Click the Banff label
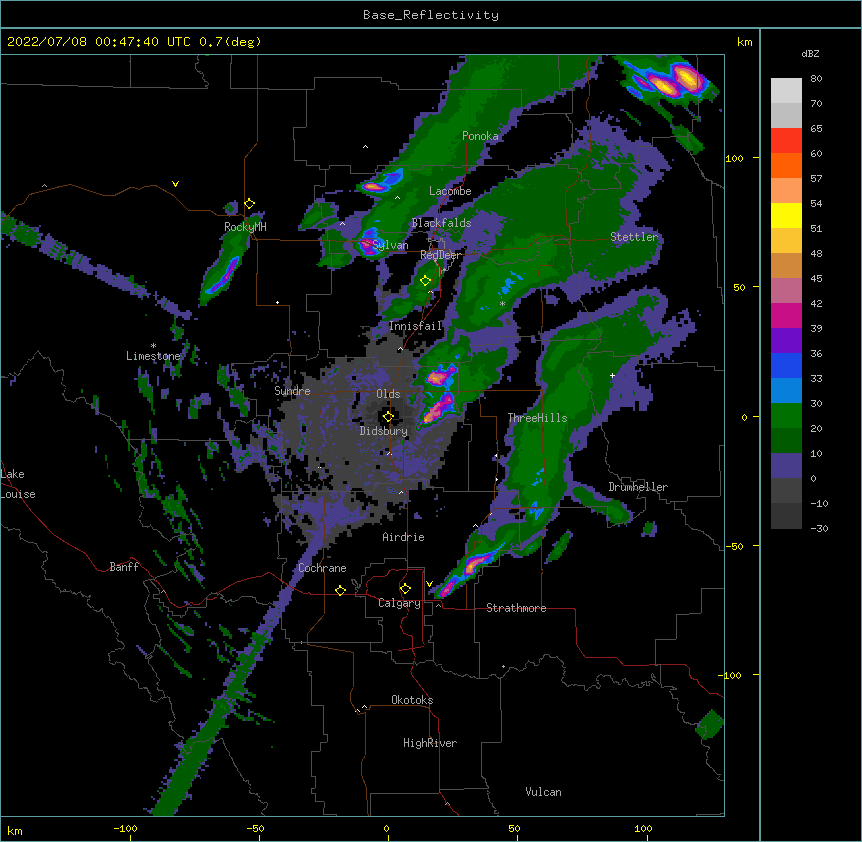The image size is (862, 842). (124, 567)
